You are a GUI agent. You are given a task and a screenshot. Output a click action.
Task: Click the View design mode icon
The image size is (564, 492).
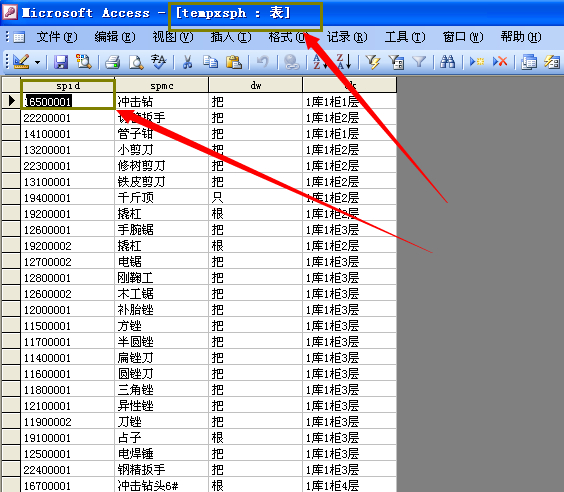pos(21,62)
